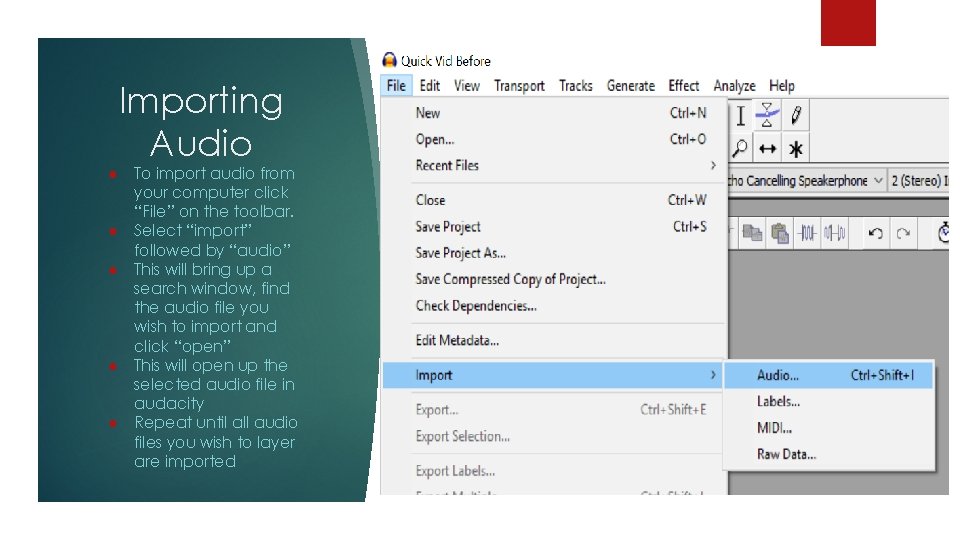Open the File menu
The width and height of the screenshot is (960, 540).
pos(396,86)
